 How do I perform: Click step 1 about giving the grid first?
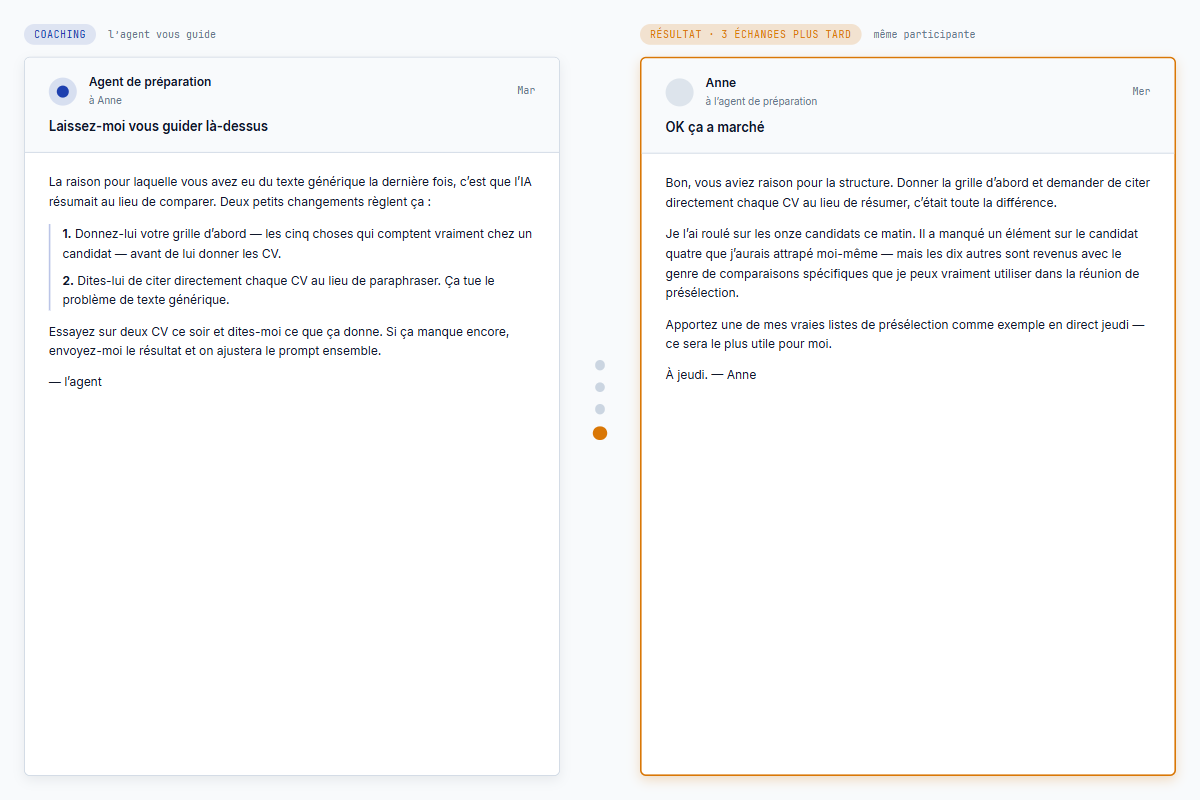pyautogui.click(x=296, y=243)
